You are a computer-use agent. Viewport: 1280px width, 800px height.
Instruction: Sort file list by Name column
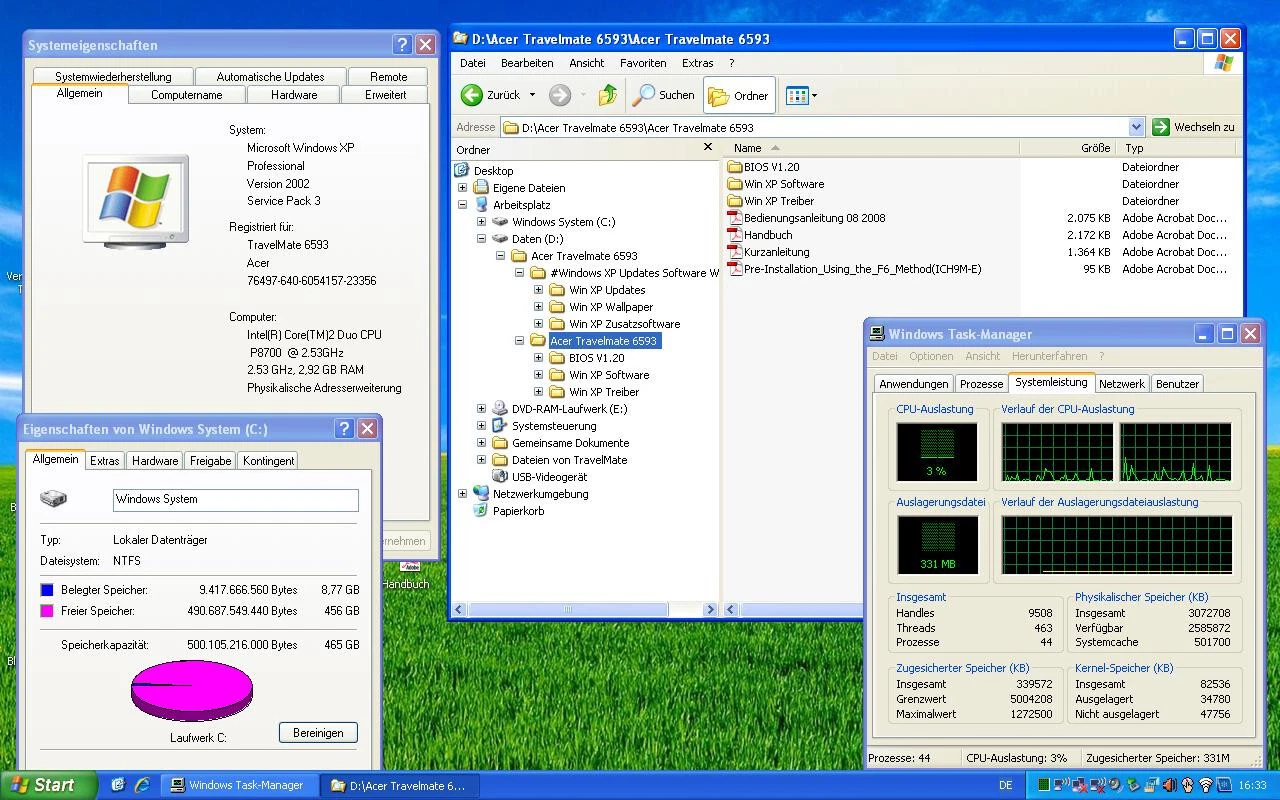click(x=870, y=148)
